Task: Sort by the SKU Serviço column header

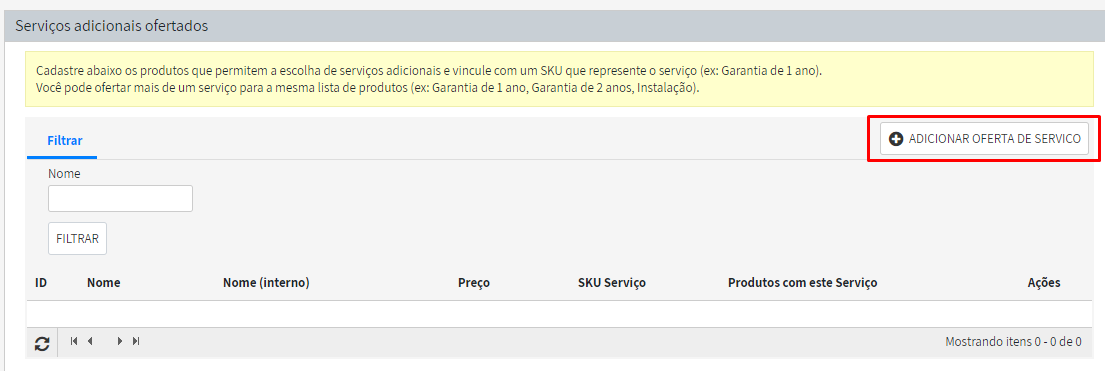Action: 612,283
